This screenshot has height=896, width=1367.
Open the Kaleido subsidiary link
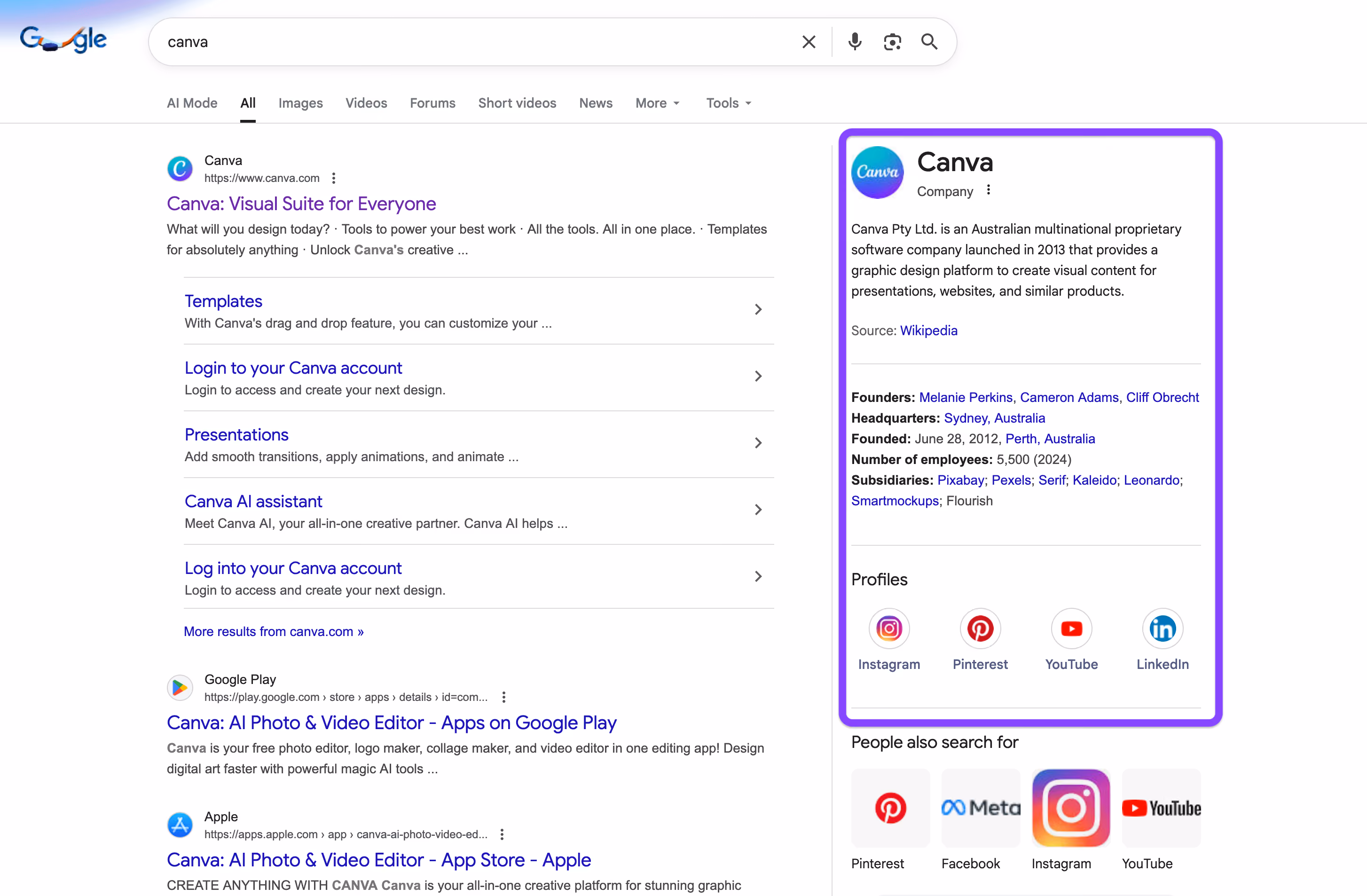point(1094,480)
